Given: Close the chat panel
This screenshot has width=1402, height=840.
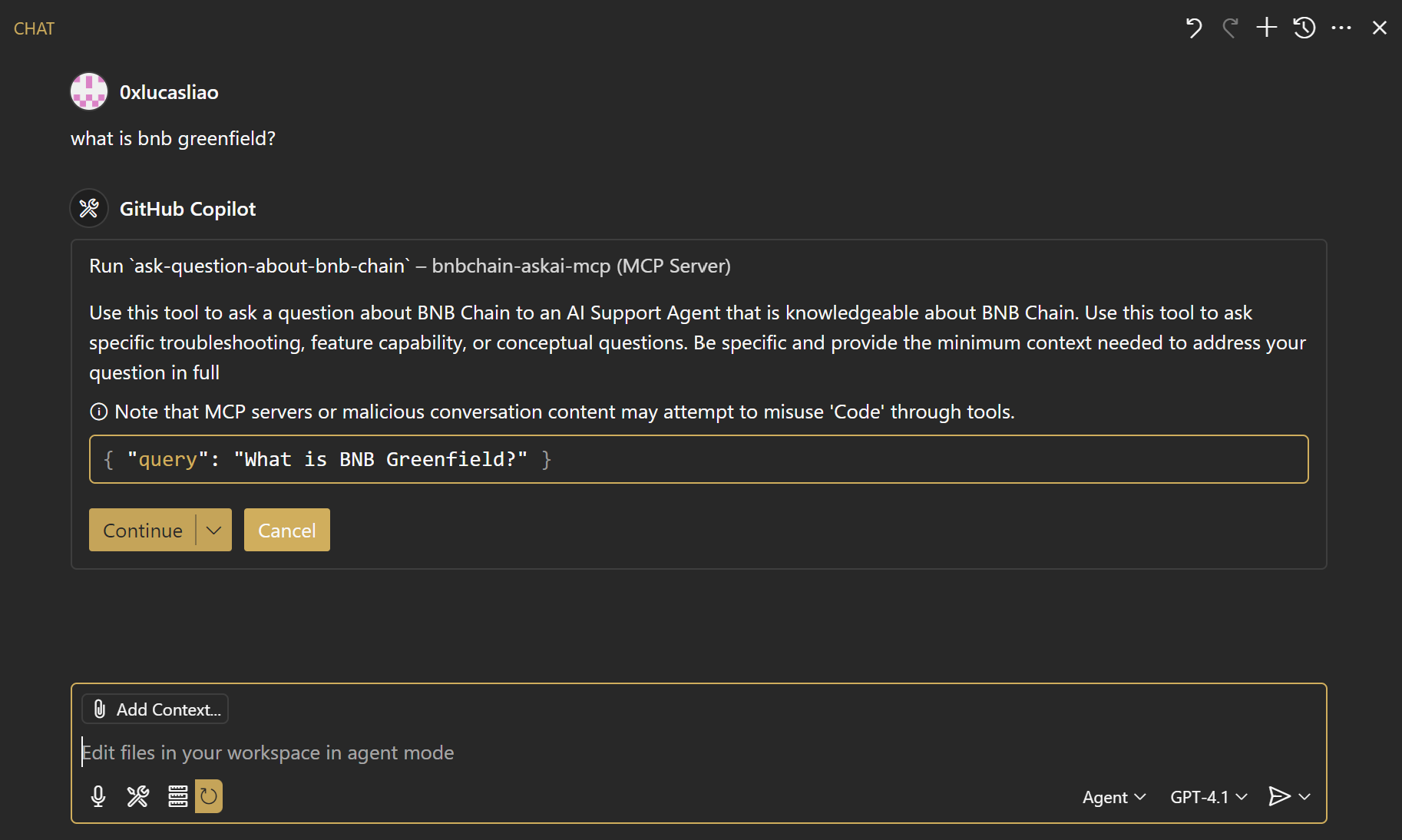Looking at the screenshot, I should tap(1380, 28).
